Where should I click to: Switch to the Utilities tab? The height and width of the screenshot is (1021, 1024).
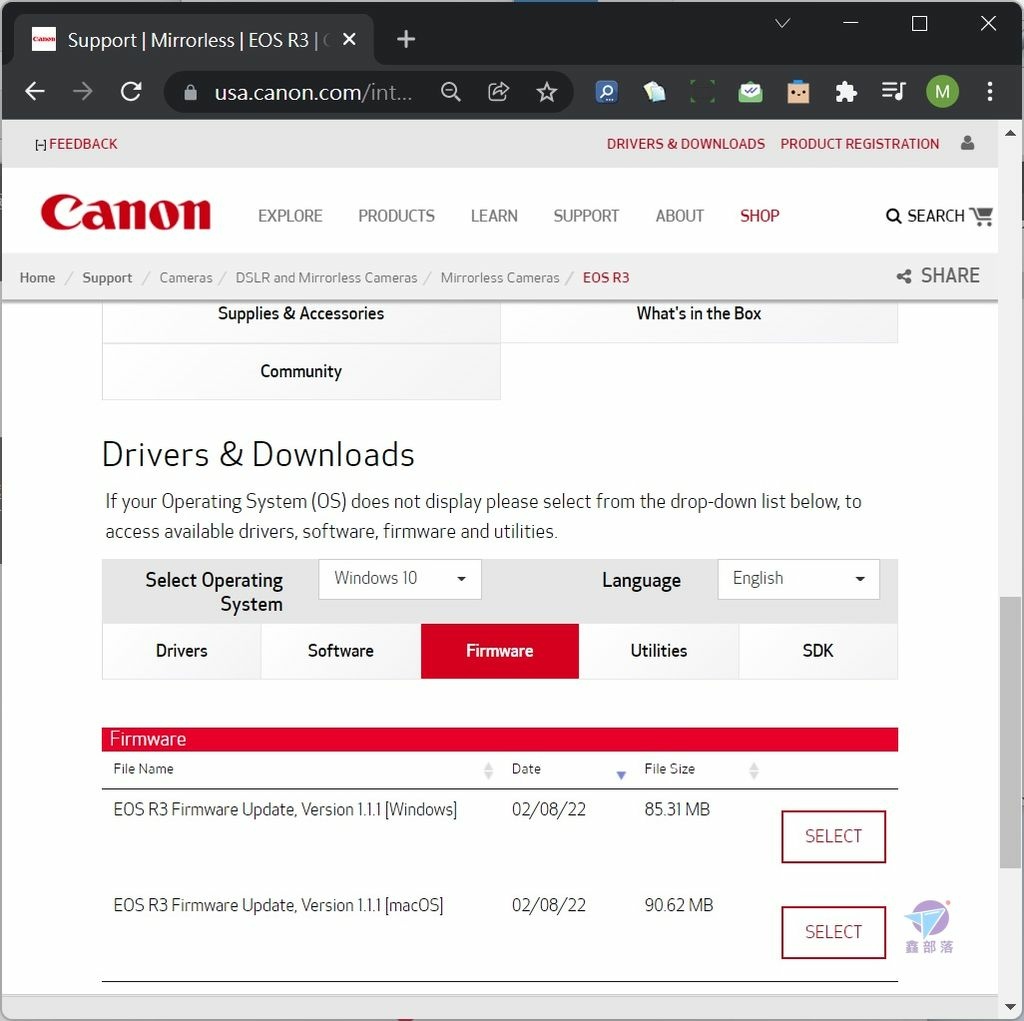point(659,651)
